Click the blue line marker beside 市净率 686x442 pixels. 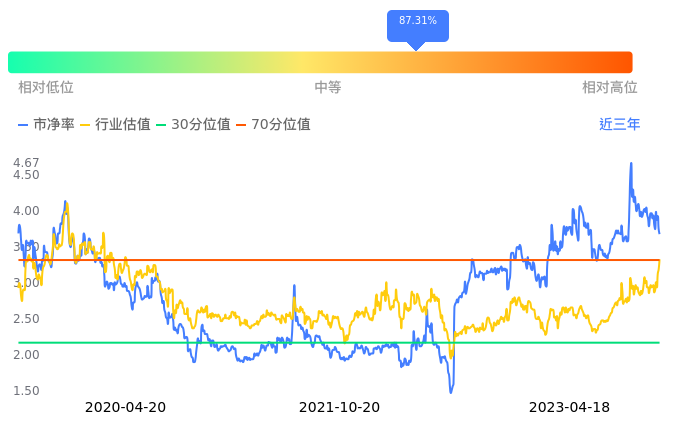point(24,125)
